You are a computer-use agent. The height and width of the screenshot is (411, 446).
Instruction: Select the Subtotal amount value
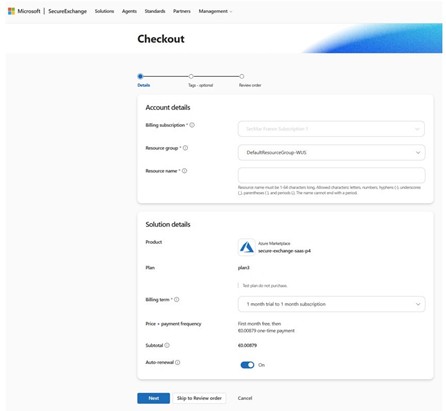coord(247,346)
